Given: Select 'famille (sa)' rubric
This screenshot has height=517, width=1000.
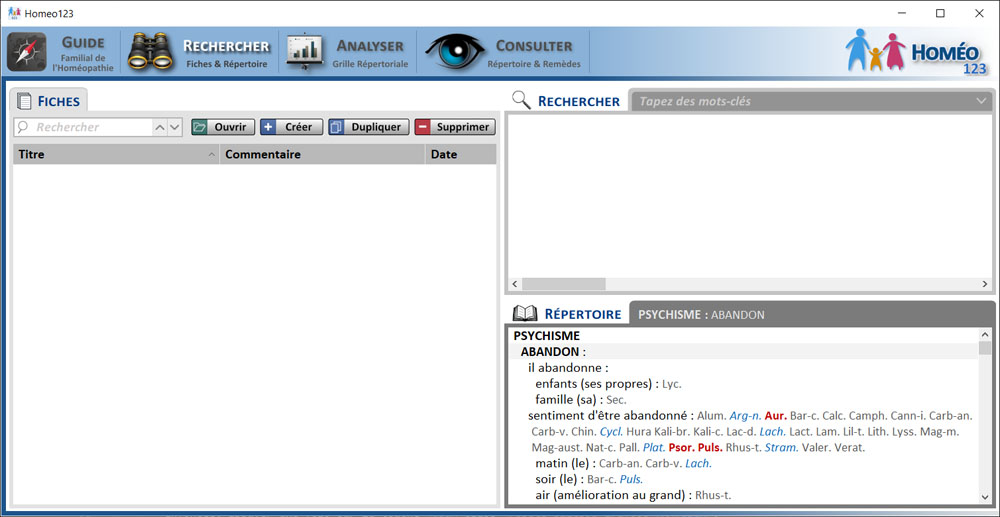Looking at the screenshot, I should [569, 400].
